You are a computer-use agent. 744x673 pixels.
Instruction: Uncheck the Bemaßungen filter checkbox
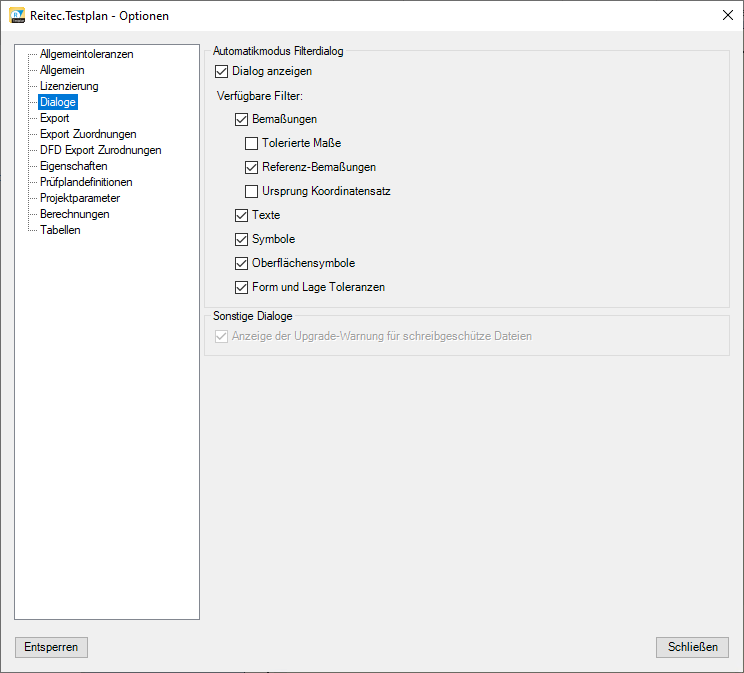point(242,119)
